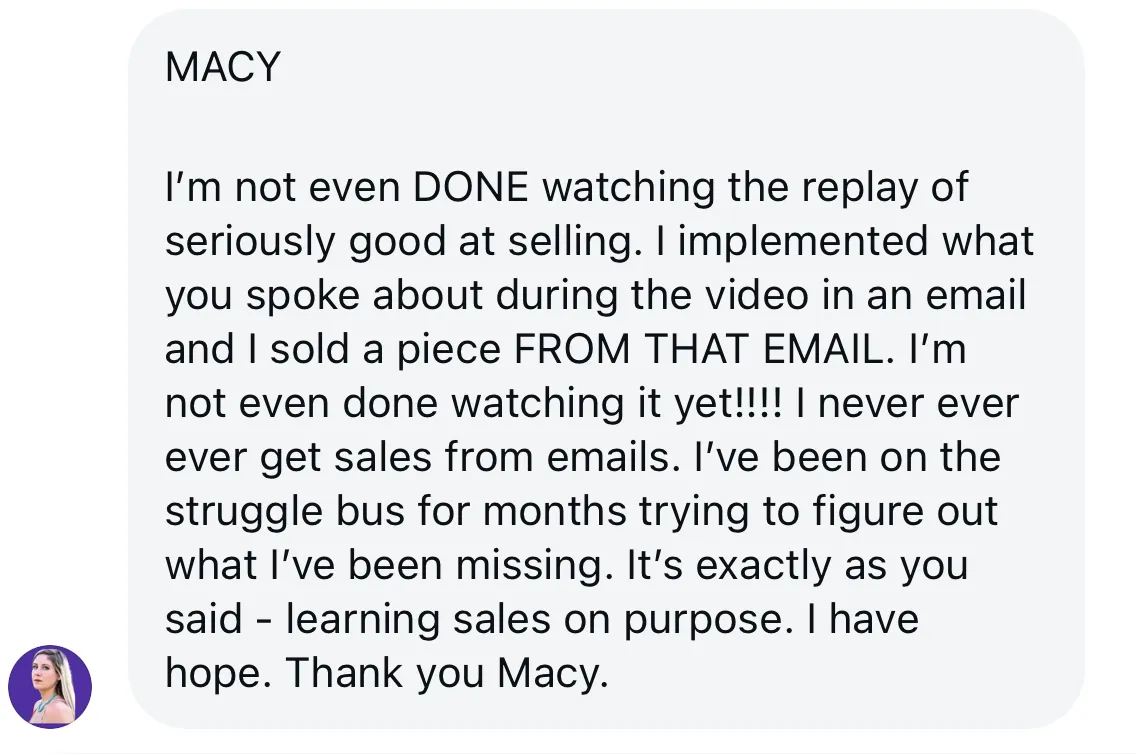Click the phrase FROM THAT EMAIL
The width and height of the screenshot is (1136, 754).
pos(700,349)
